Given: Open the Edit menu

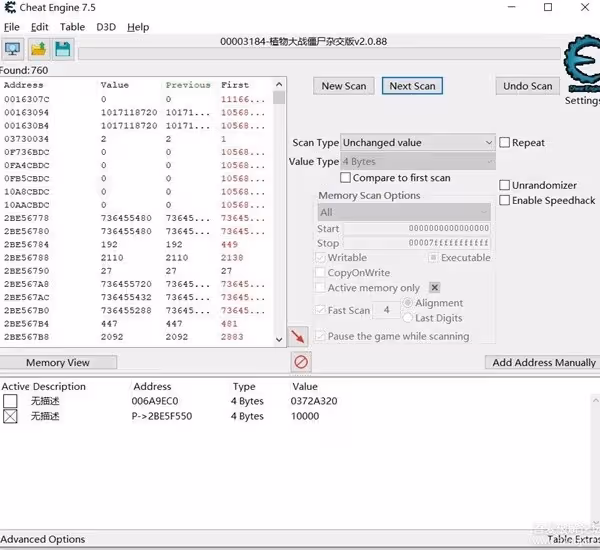Looking at the screenshot, I should pyautogui.click(x=39, y=27).
